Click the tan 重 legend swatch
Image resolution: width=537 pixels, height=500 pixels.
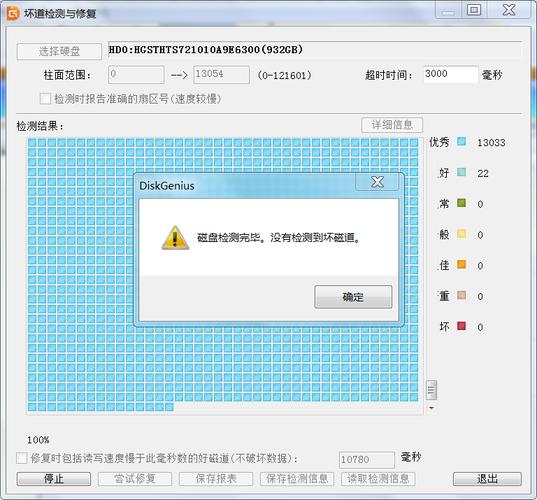click(461, 295)
